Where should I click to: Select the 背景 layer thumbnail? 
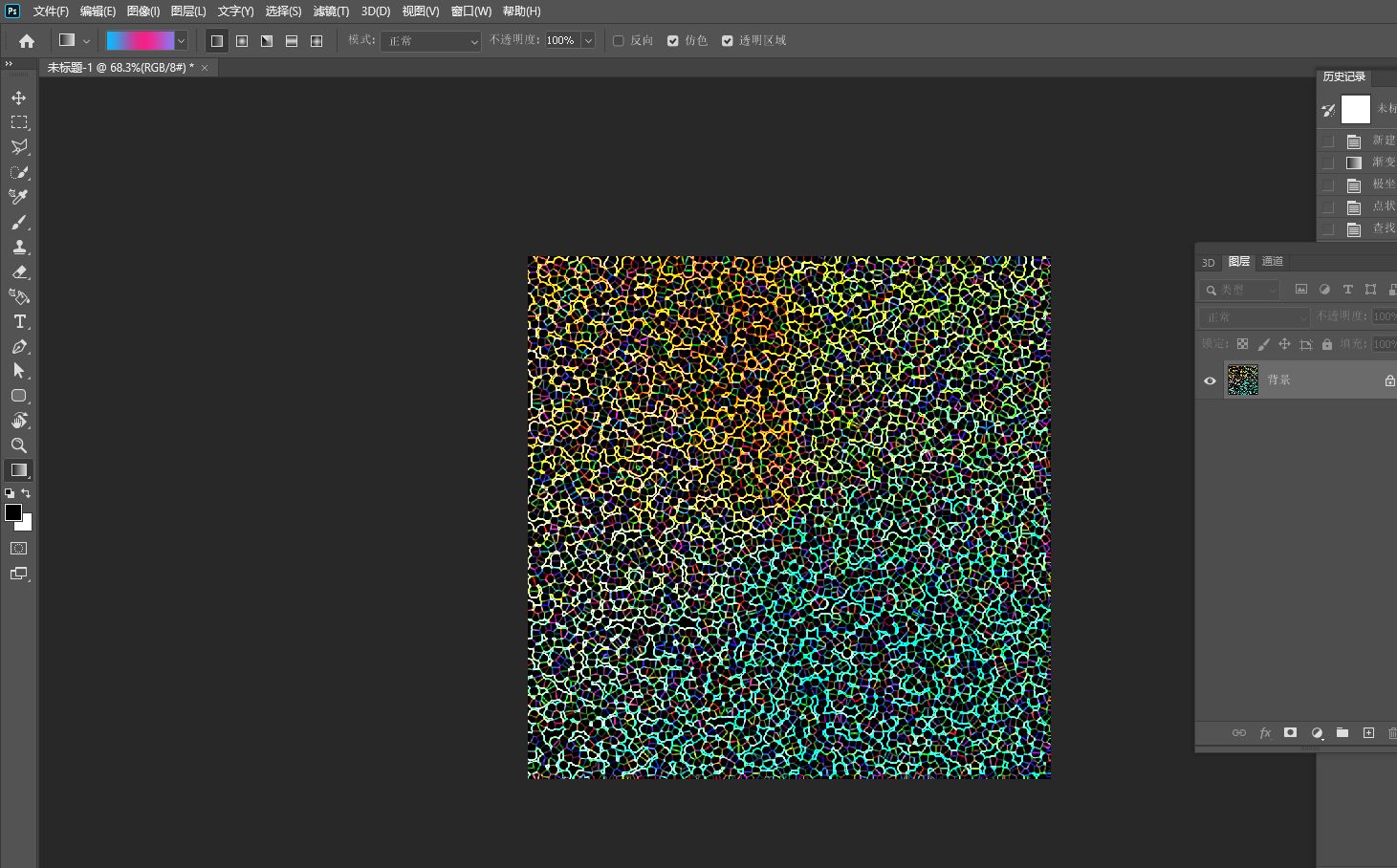tap(1242, 380)
